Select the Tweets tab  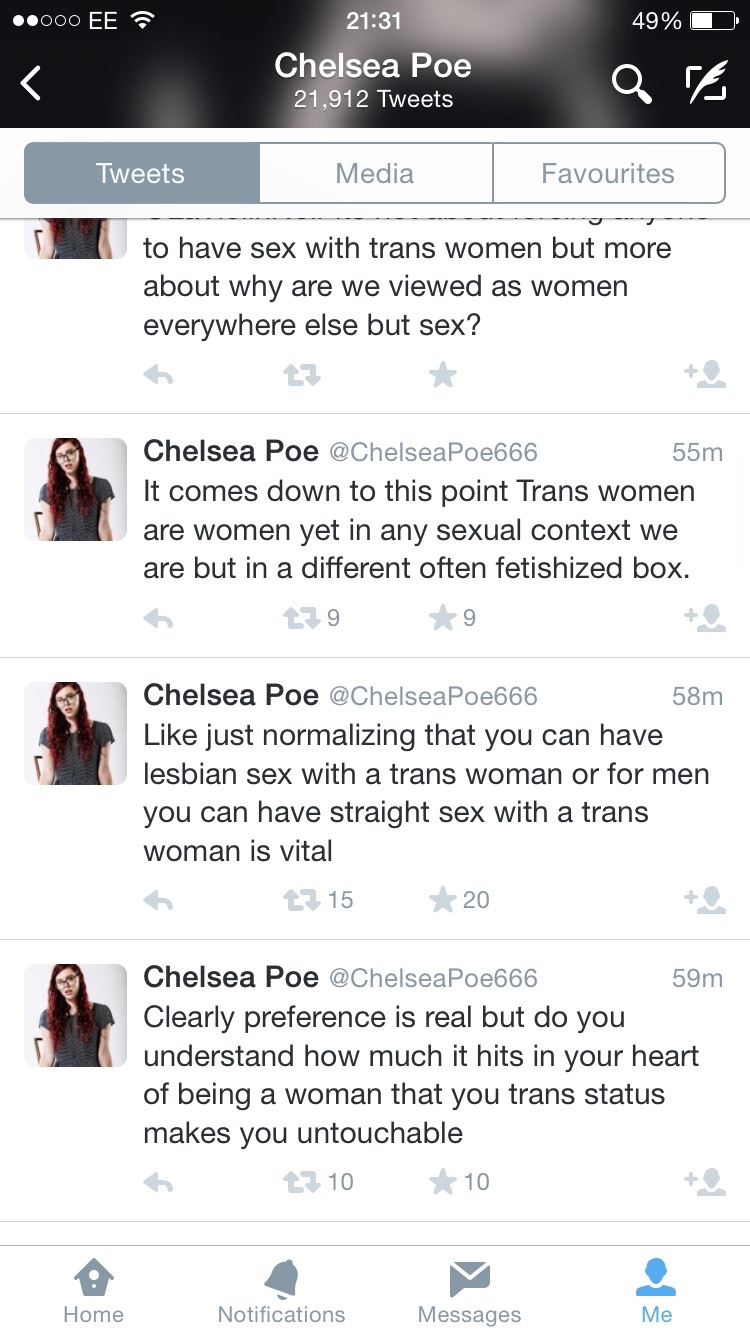coord(141,173)
